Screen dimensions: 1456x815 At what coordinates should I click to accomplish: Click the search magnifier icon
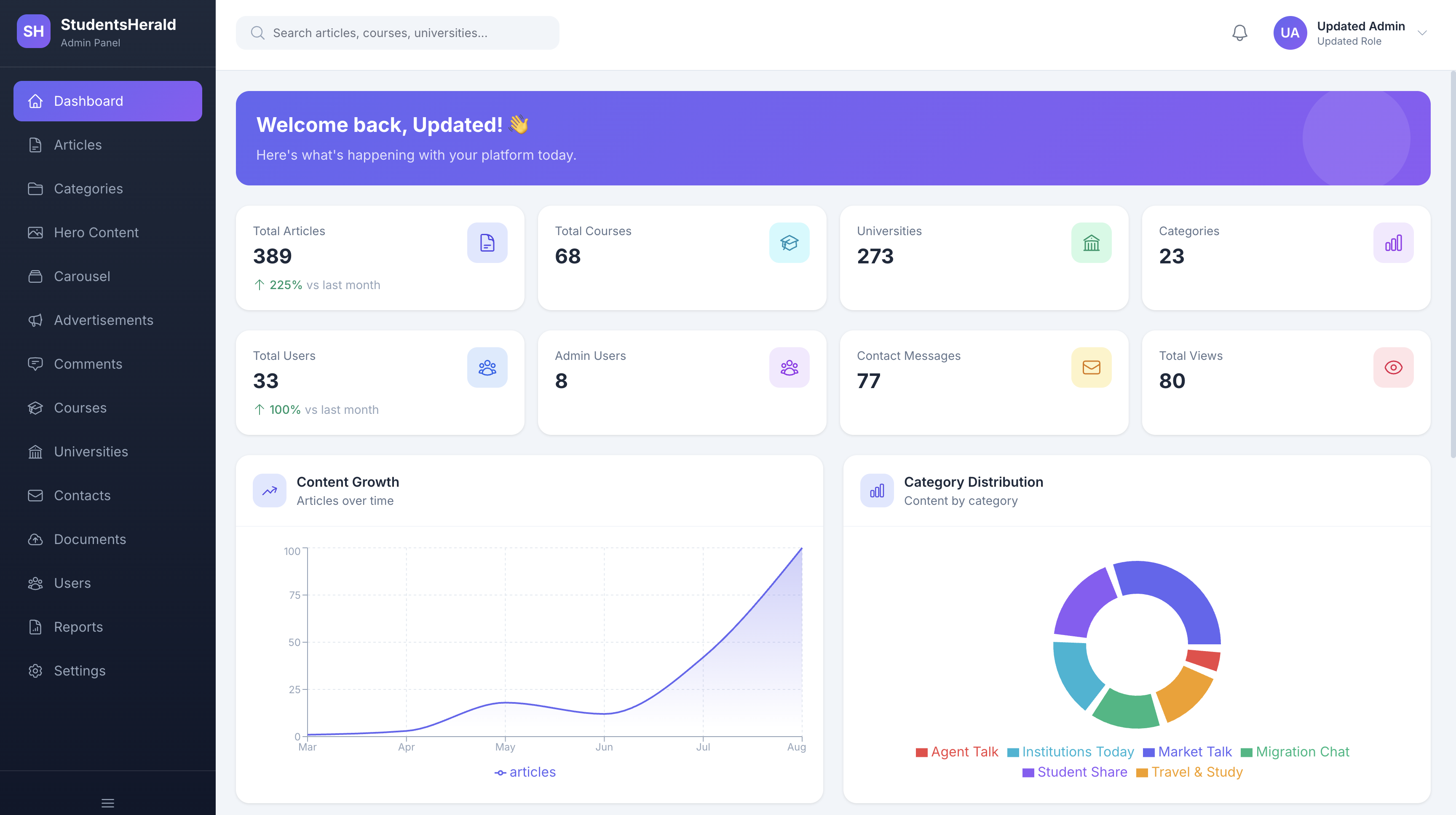(258, 33)
